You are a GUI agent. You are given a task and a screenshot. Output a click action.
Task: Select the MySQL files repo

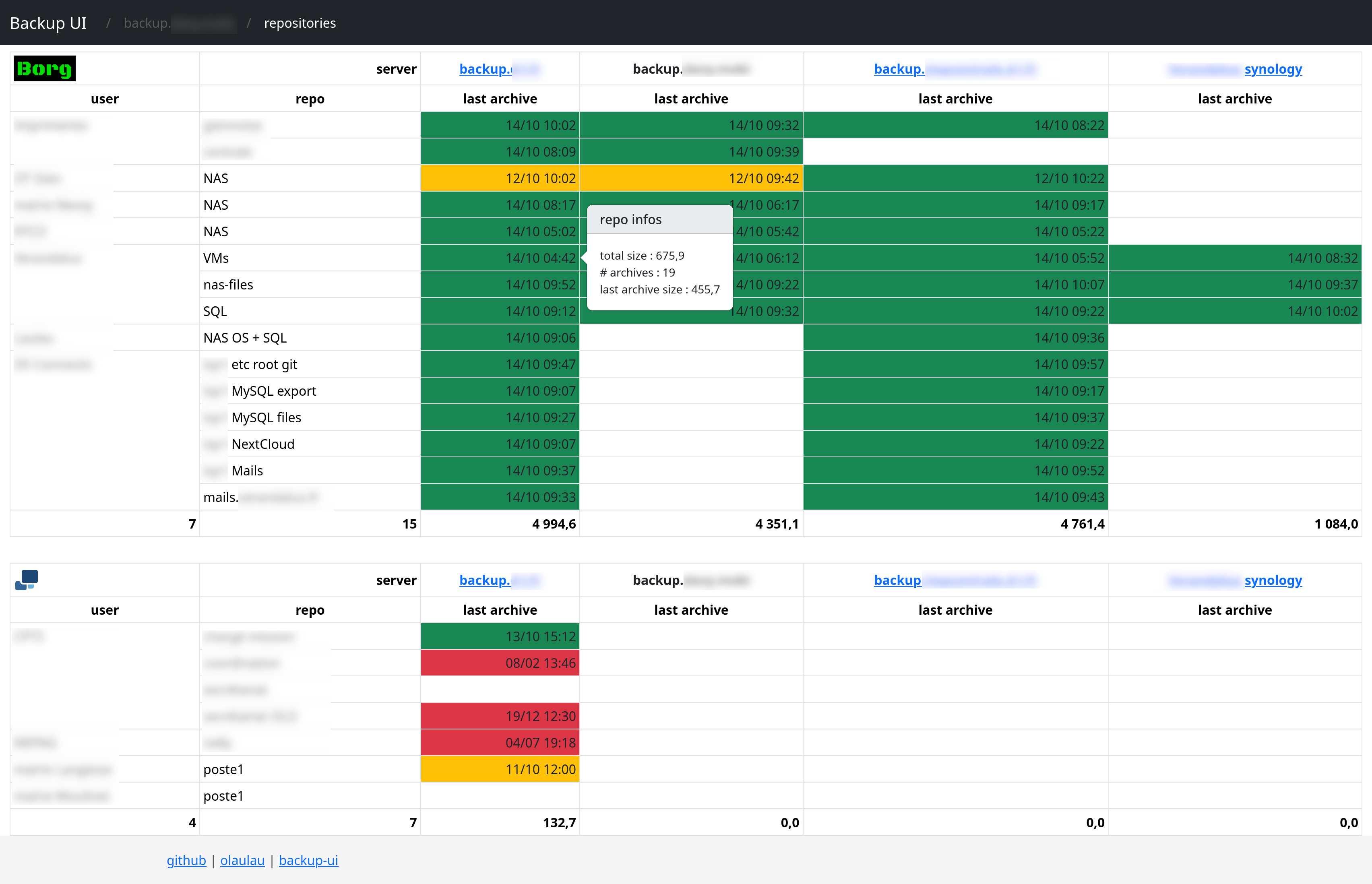267,417
